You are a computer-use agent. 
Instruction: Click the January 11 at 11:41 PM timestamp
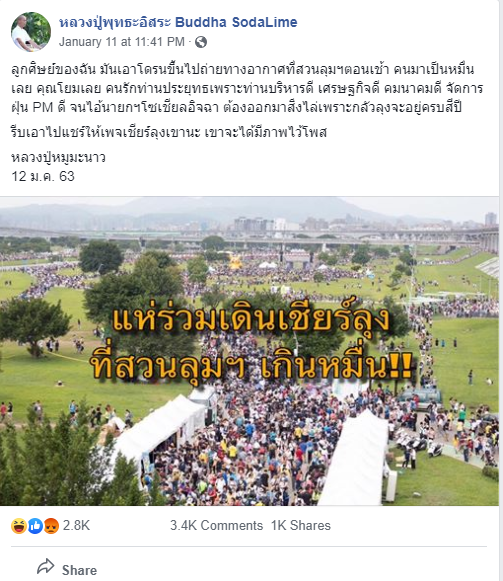pos(122,42)
